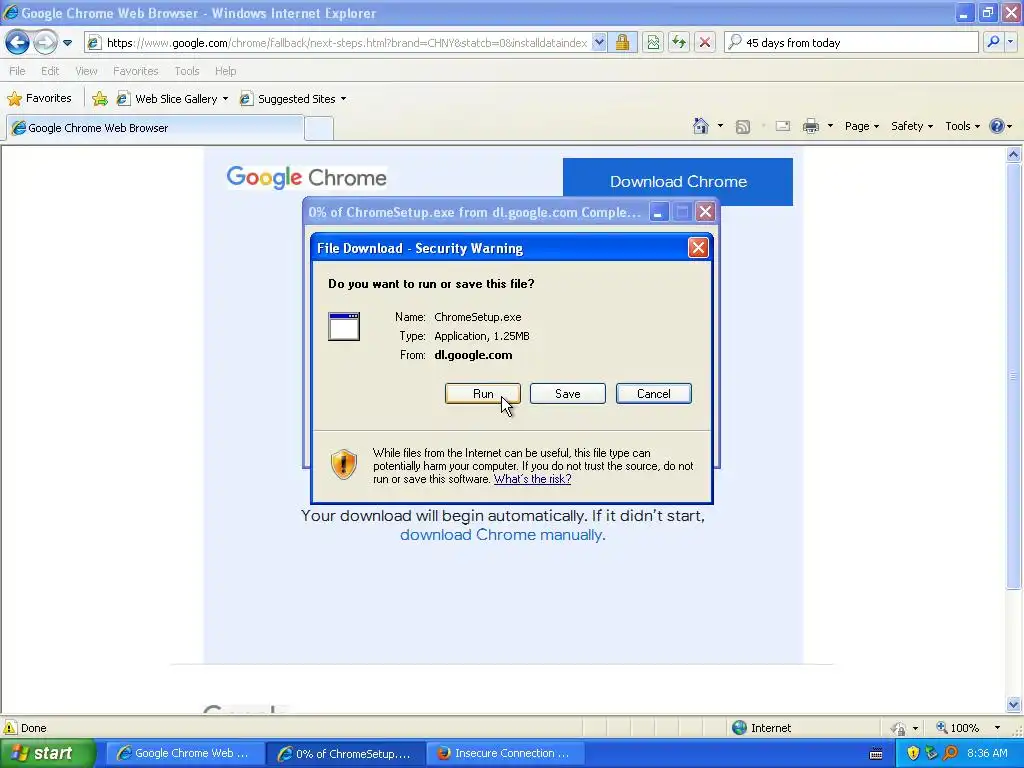Click the security shield tray icon

coord(913,754)
